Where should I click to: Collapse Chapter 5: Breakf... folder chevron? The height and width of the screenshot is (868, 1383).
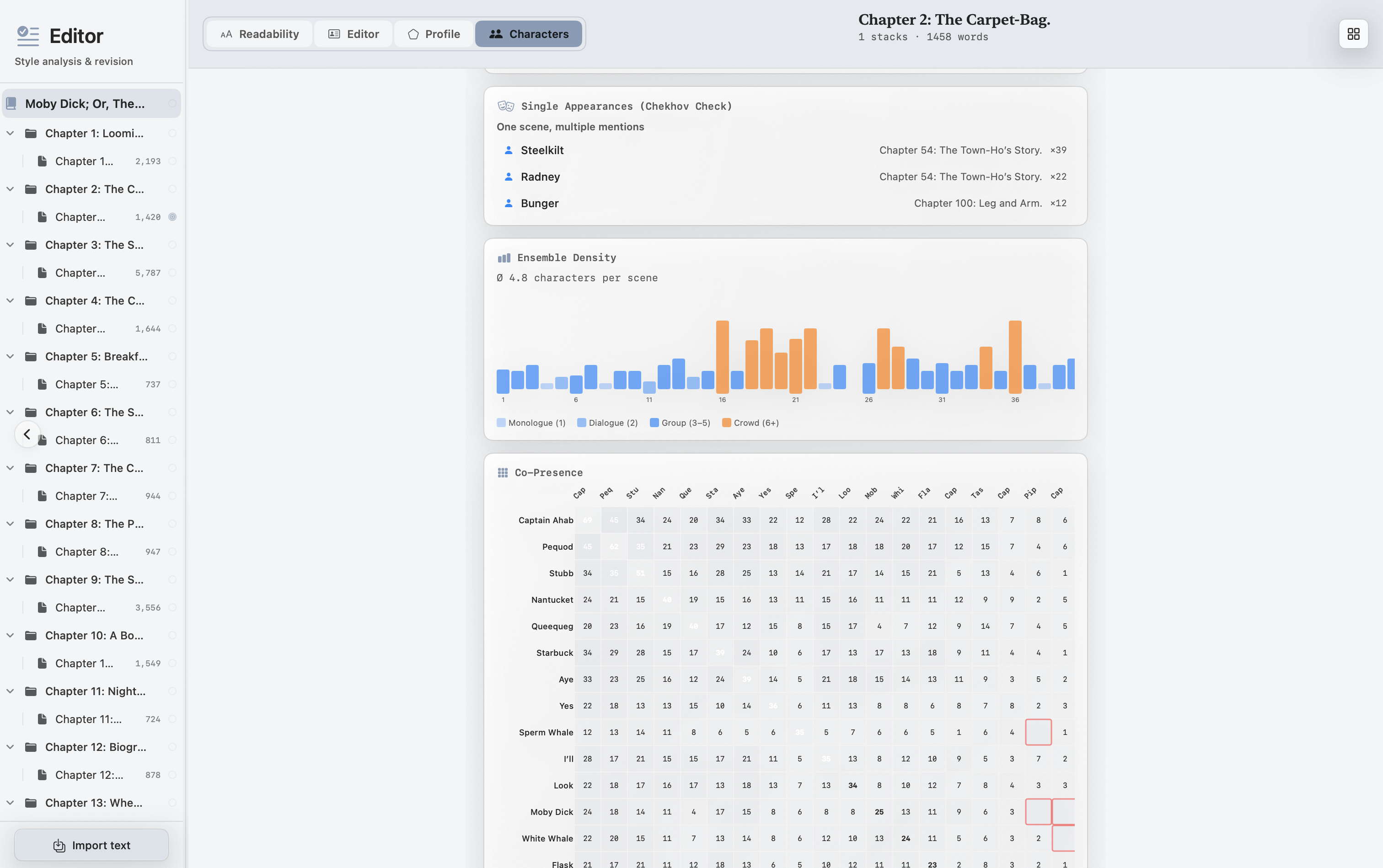coord(10,357)
